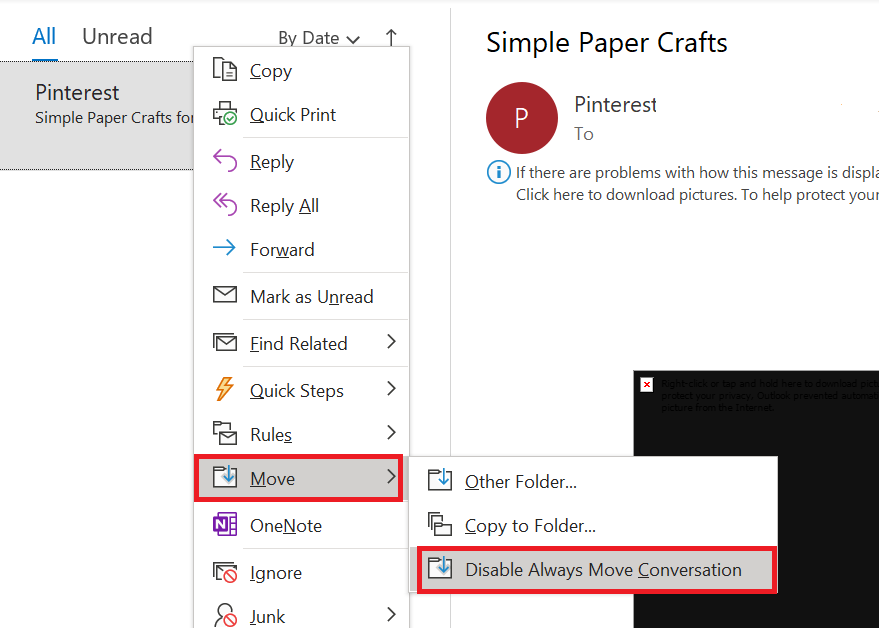Click the Rules folder-envelope icon

225,433
